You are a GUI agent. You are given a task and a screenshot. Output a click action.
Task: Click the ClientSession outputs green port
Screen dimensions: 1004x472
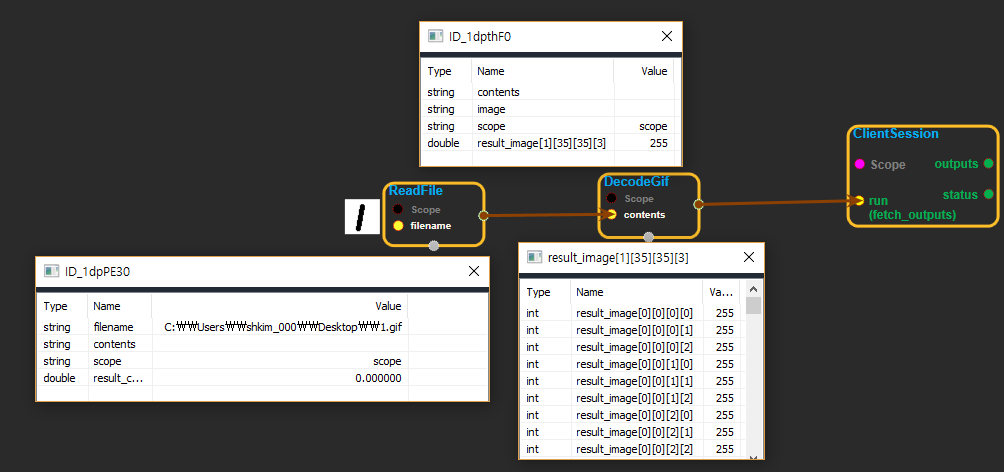point(988,163)
